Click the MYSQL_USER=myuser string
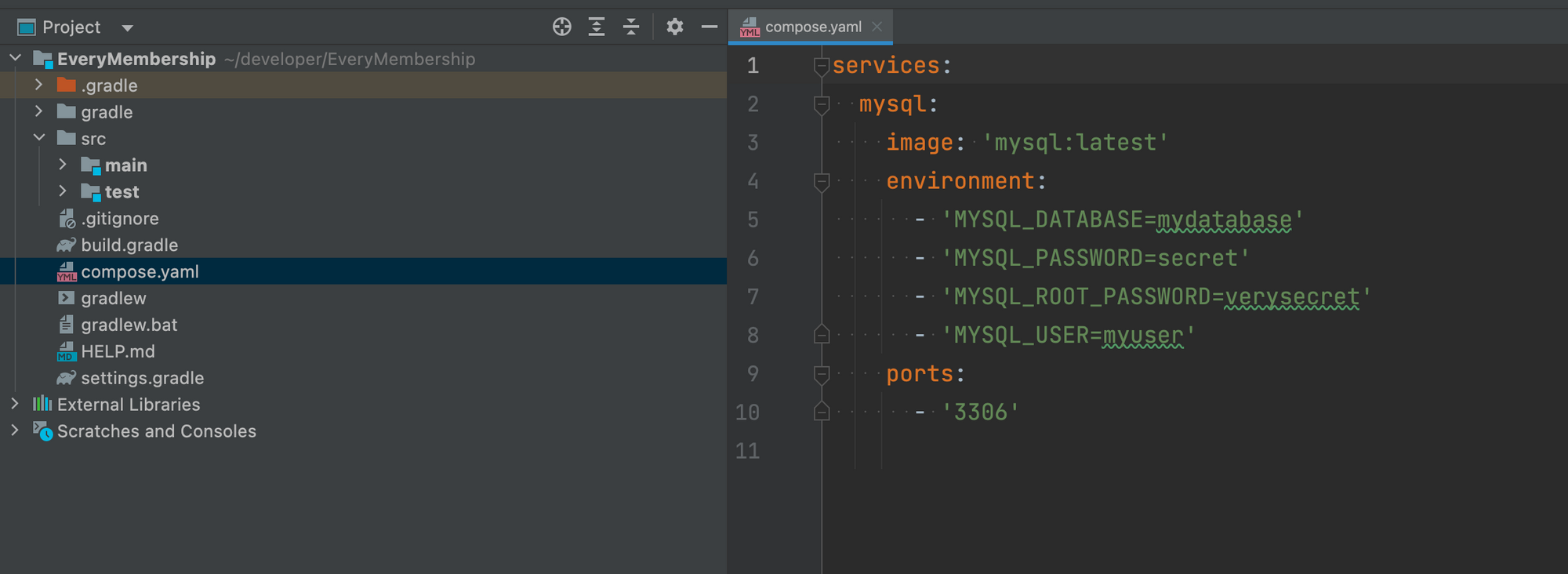Screen dimensions: 1568x574 click(1069, 335)
